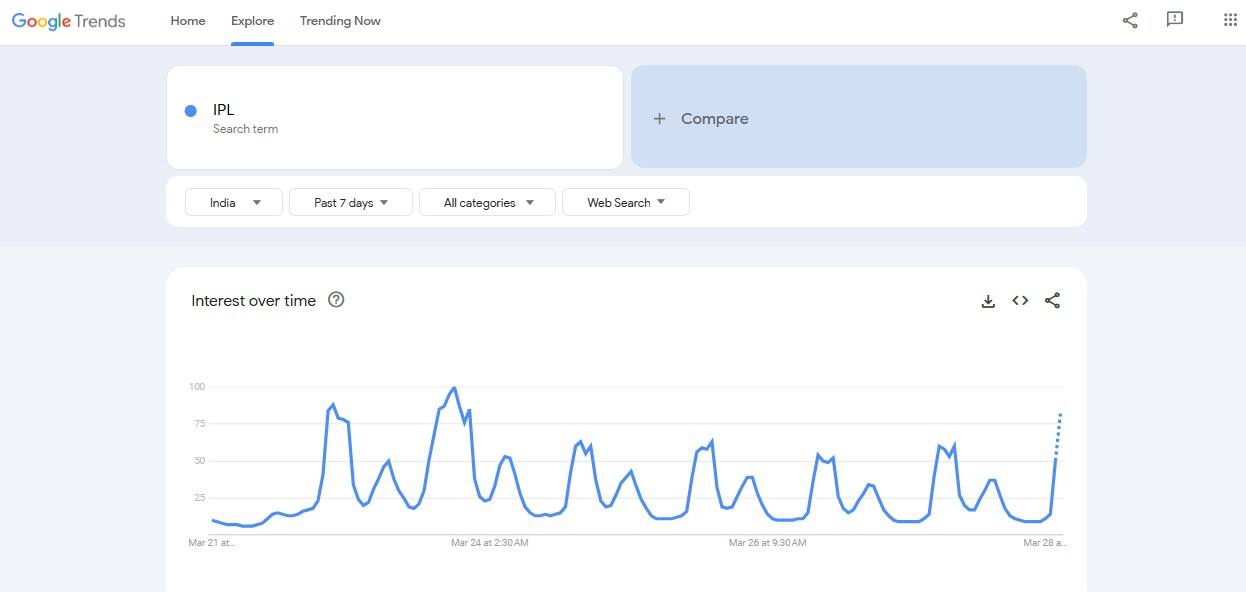Open the All categories dropdown

pyautogui.click(x=488, y=202)
